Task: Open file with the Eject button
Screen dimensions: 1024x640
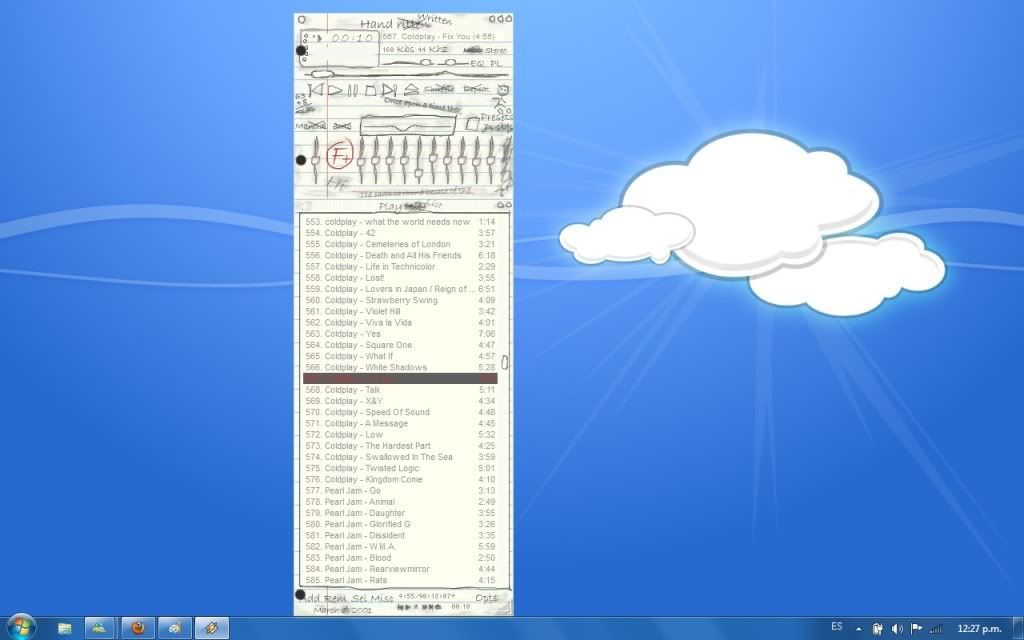Action: point(411,89)
